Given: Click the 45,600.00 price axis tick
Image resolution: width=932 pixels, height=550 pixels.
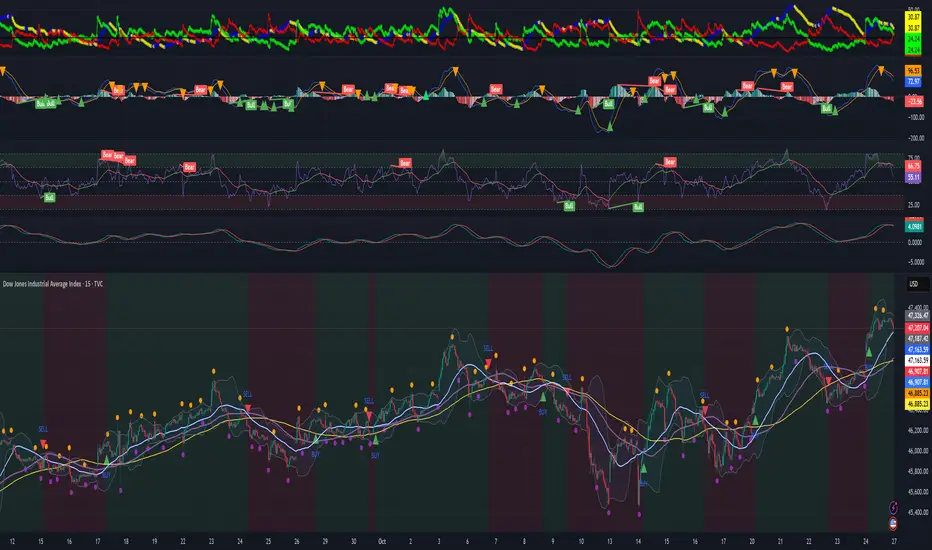Looking at the screenshot, I should [918, 492].
